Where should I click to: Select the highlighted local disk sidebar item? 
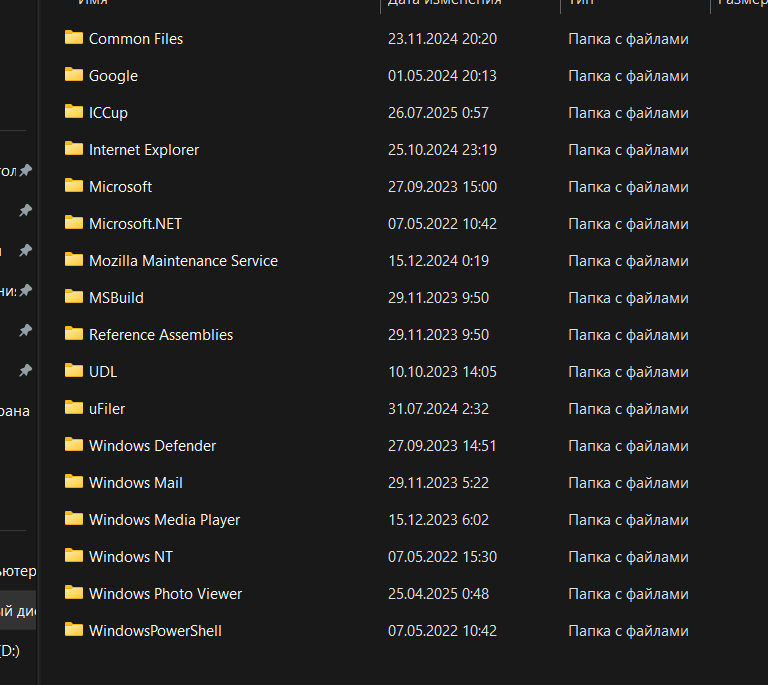18,611
